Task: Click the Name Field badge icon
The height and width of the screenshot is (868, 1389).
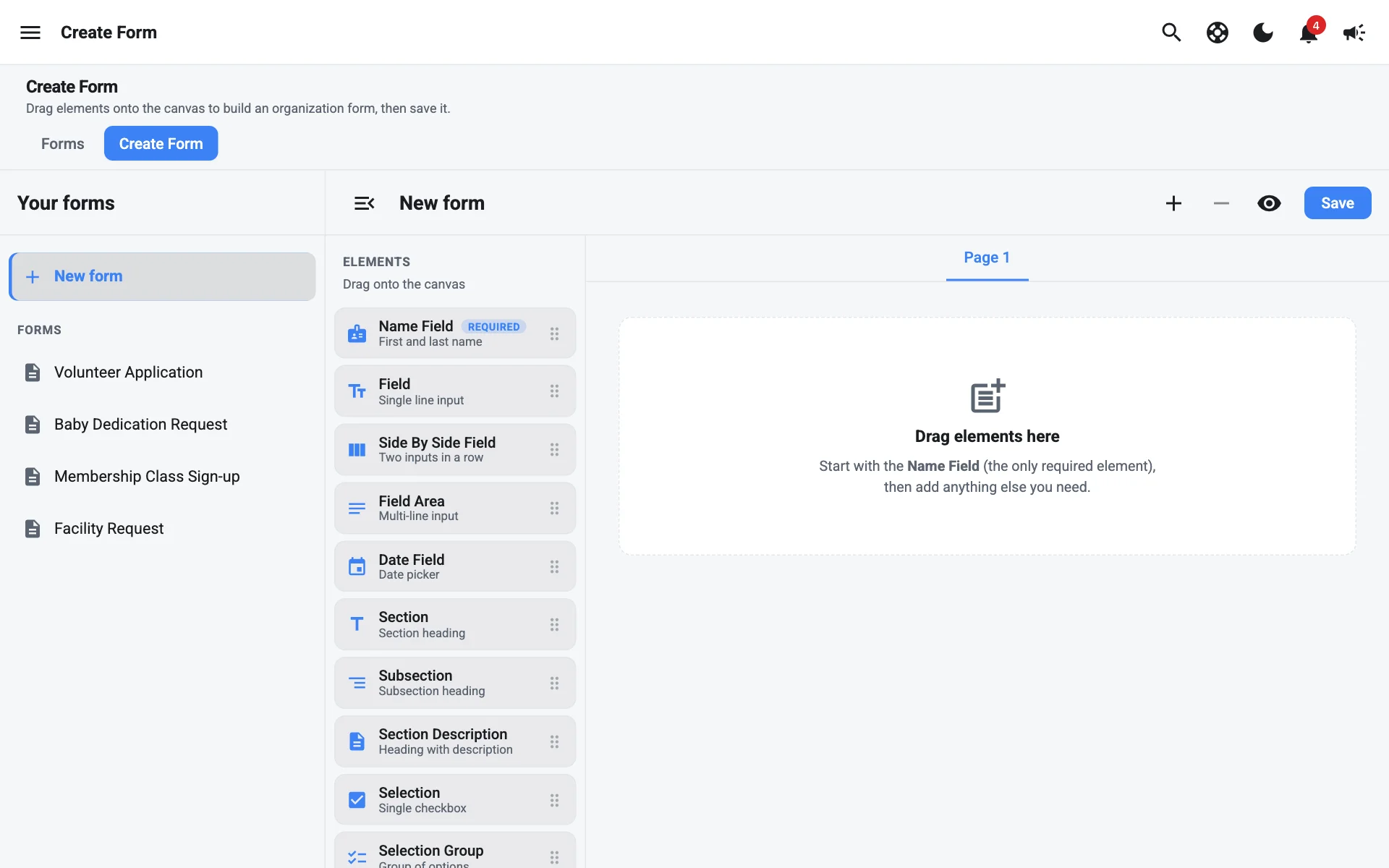Action: (x=357, y=333)
